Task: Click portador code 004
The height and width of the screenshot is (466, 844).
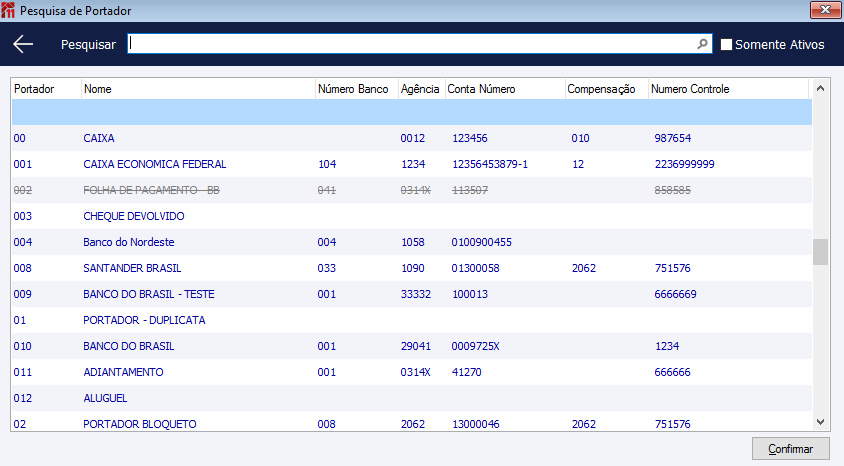Action: (x=23, y=242)
